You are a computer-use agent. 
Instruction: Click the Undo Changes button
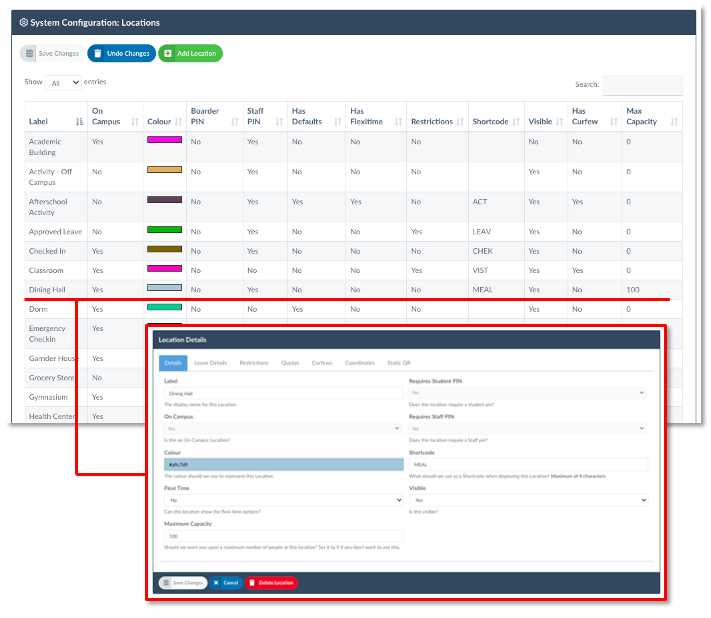pos(122,54)
